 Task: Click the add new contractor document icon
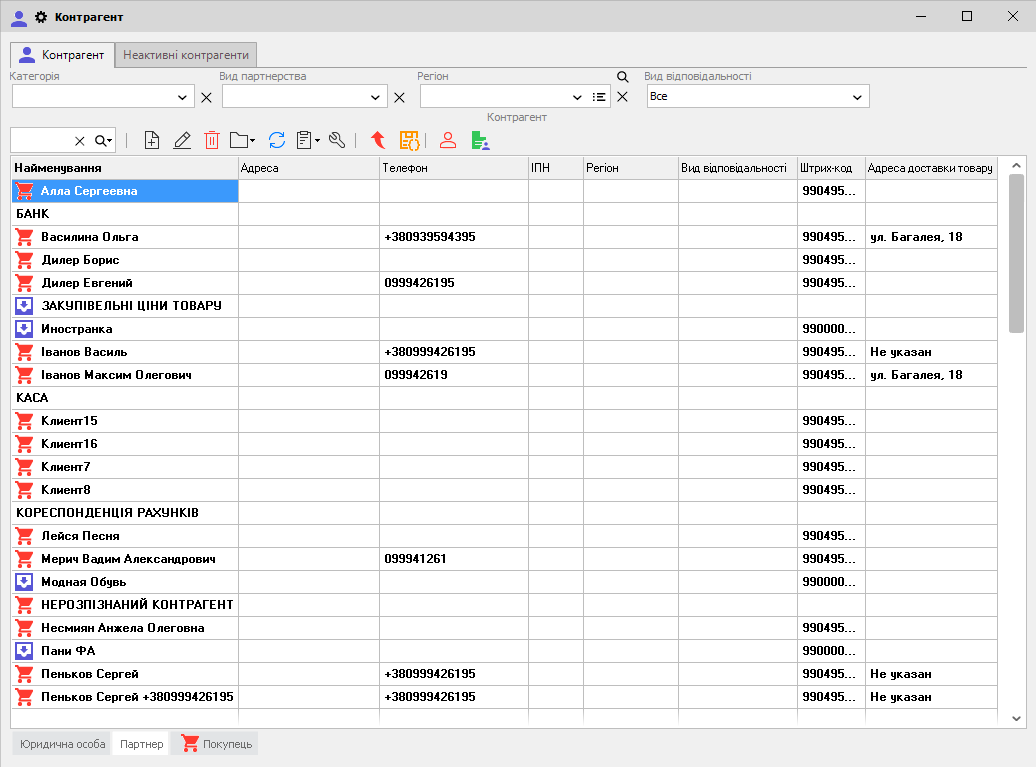point(152,141)
